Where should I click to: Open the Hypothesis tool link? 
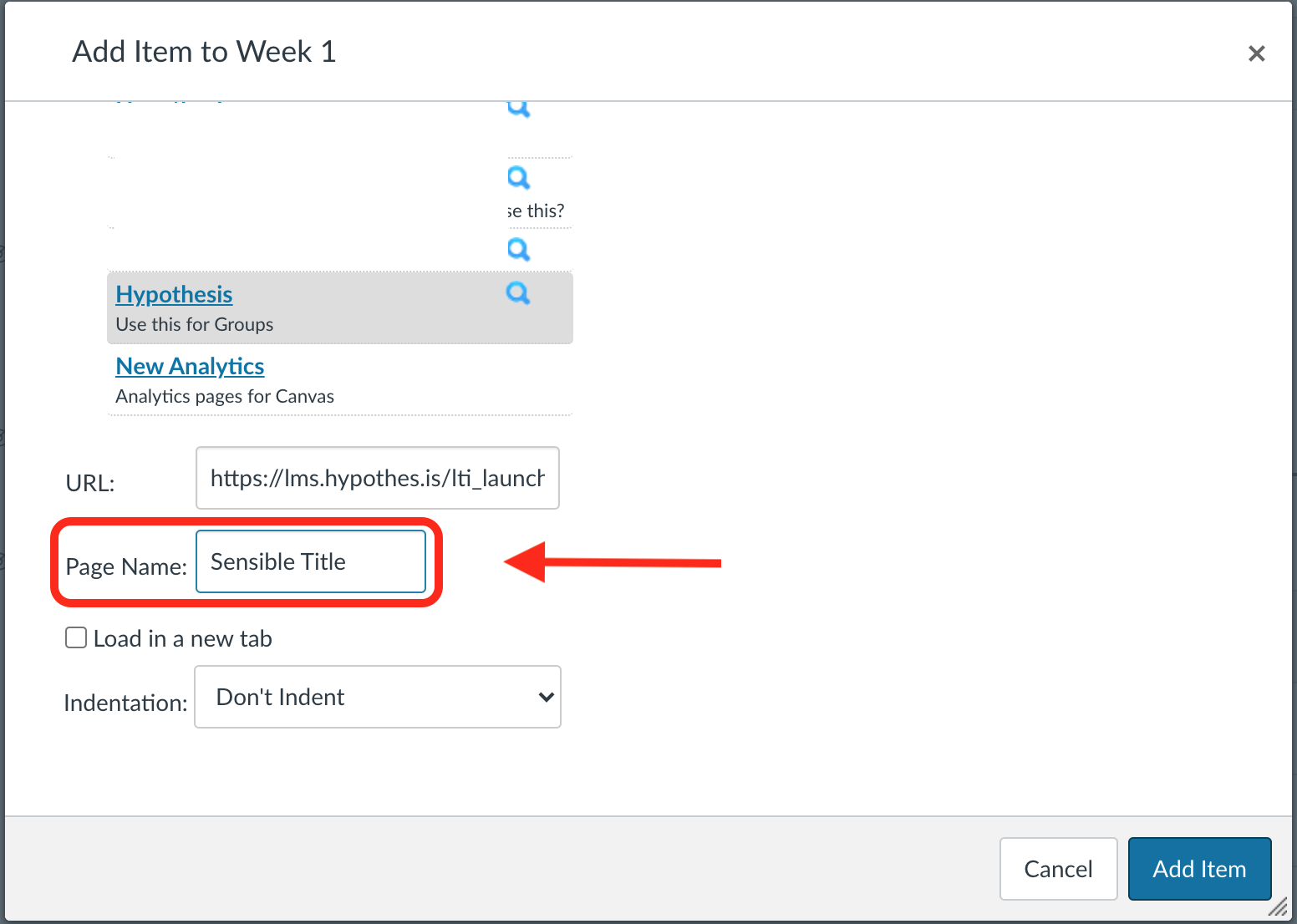pos(174,293)
